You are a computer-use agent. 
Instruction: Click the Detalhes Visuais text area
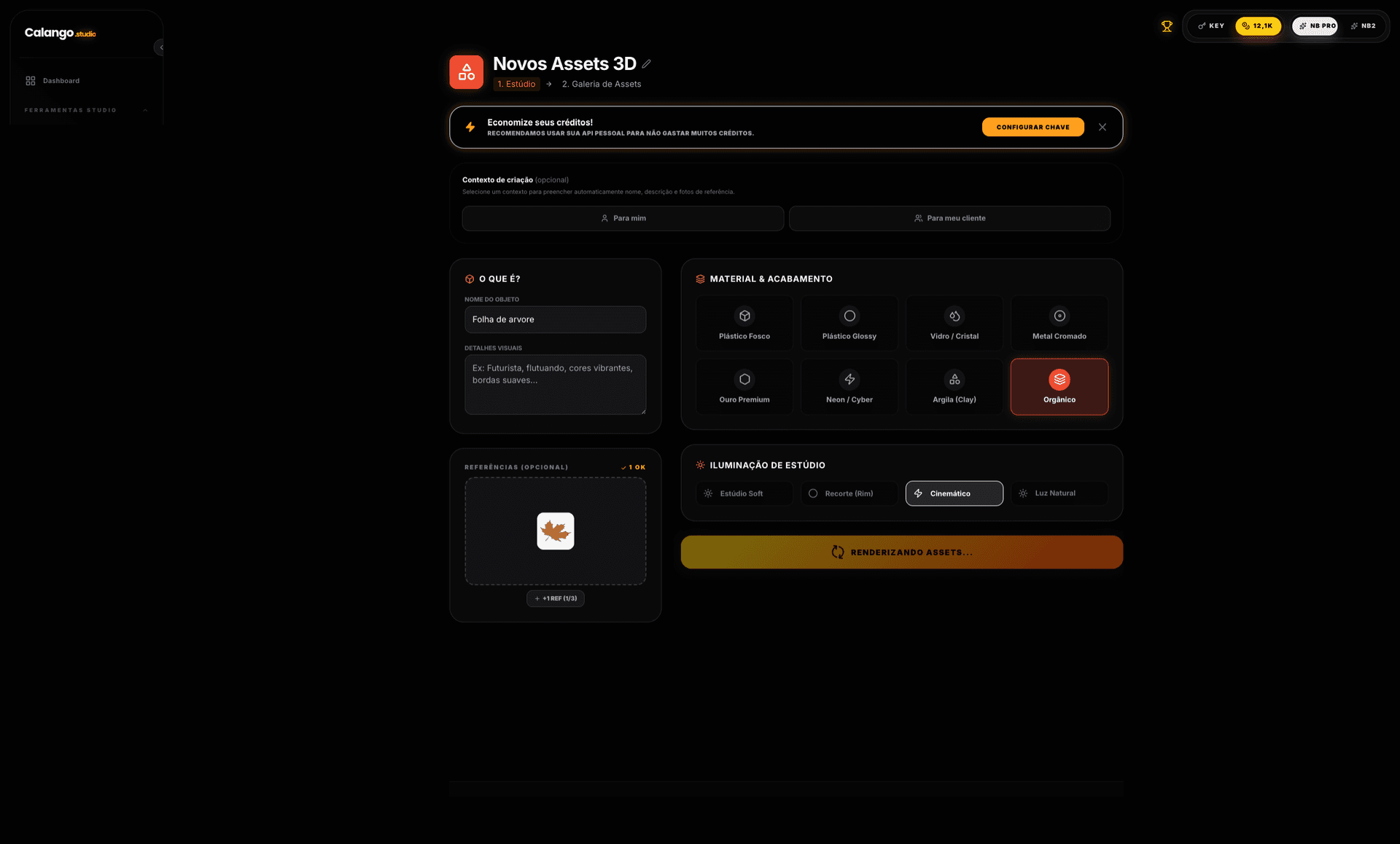tap(556, 385)
